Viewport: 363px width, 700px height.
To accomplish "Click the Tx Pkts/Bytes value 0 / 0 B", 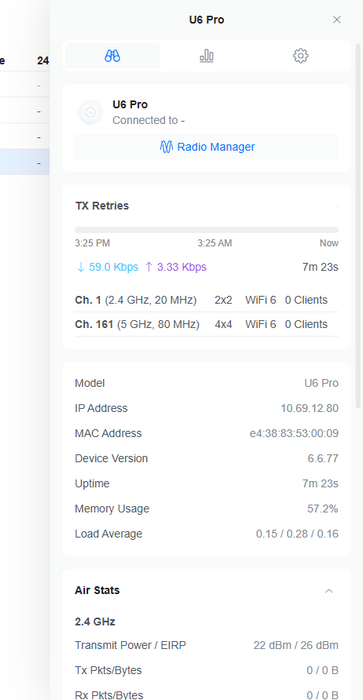I will click(x=322, y=670).
